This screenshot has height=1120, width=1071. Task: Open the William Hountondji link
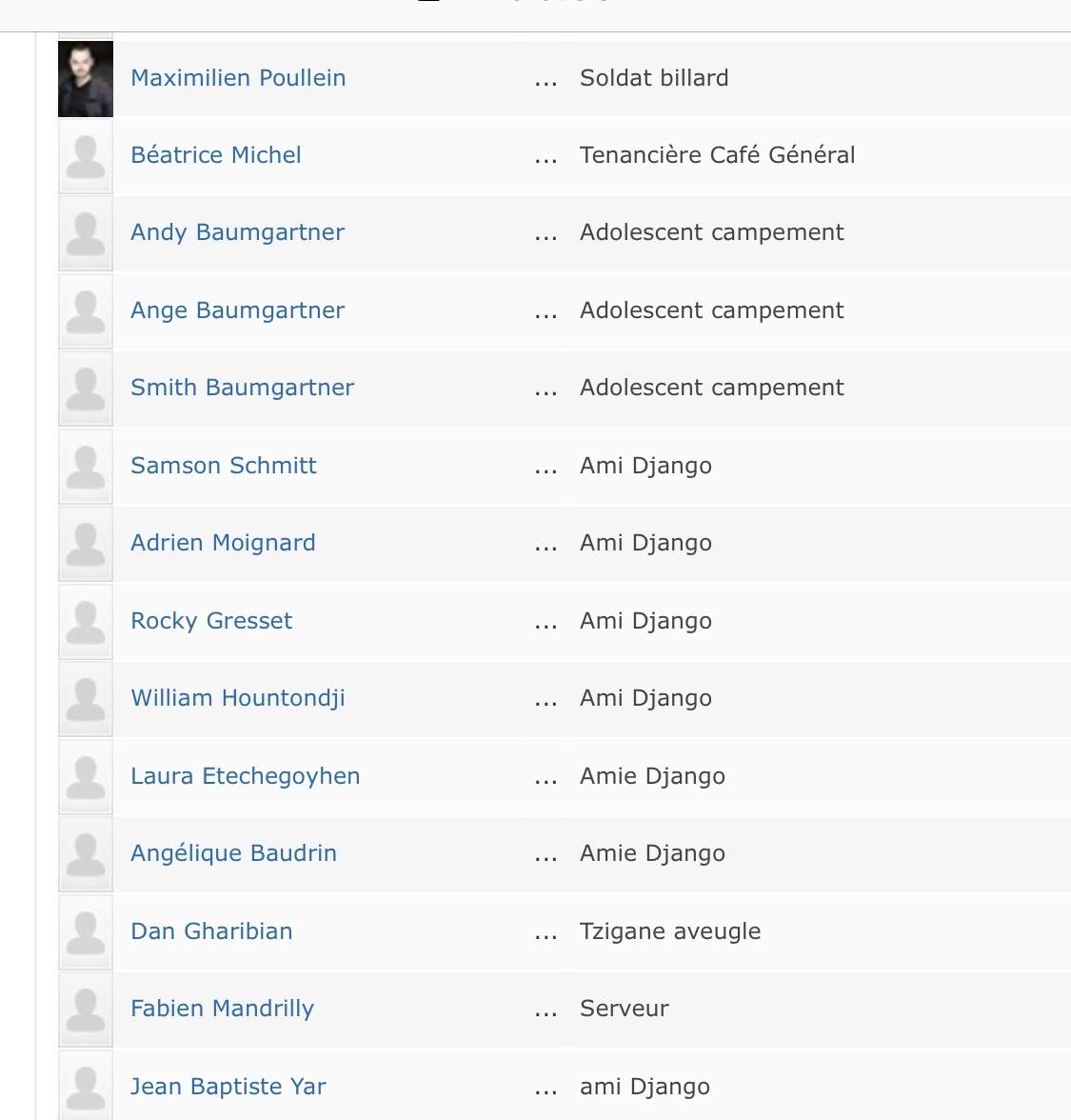pos(238,698)
